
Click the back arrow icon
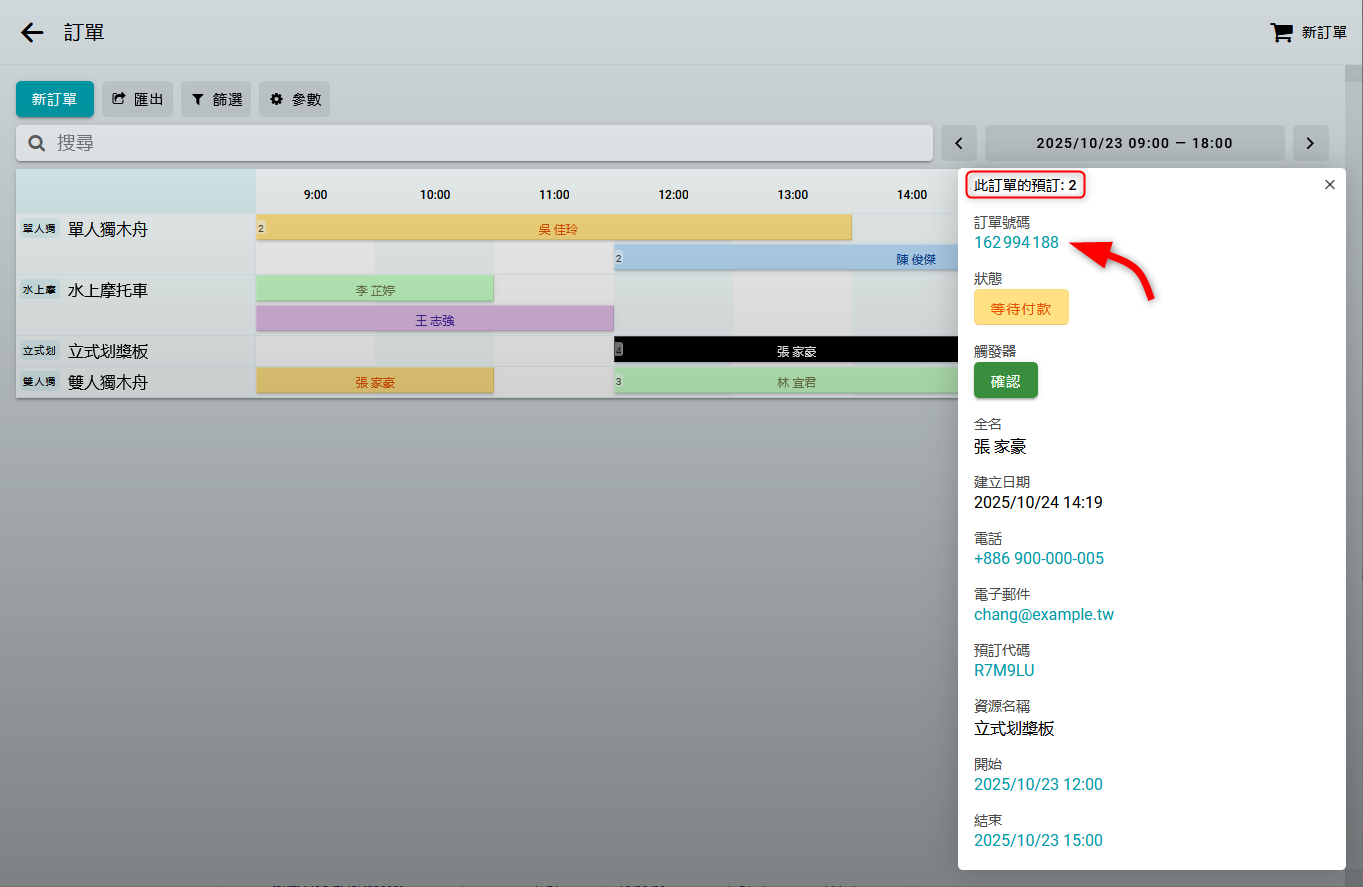coord(32,33)
